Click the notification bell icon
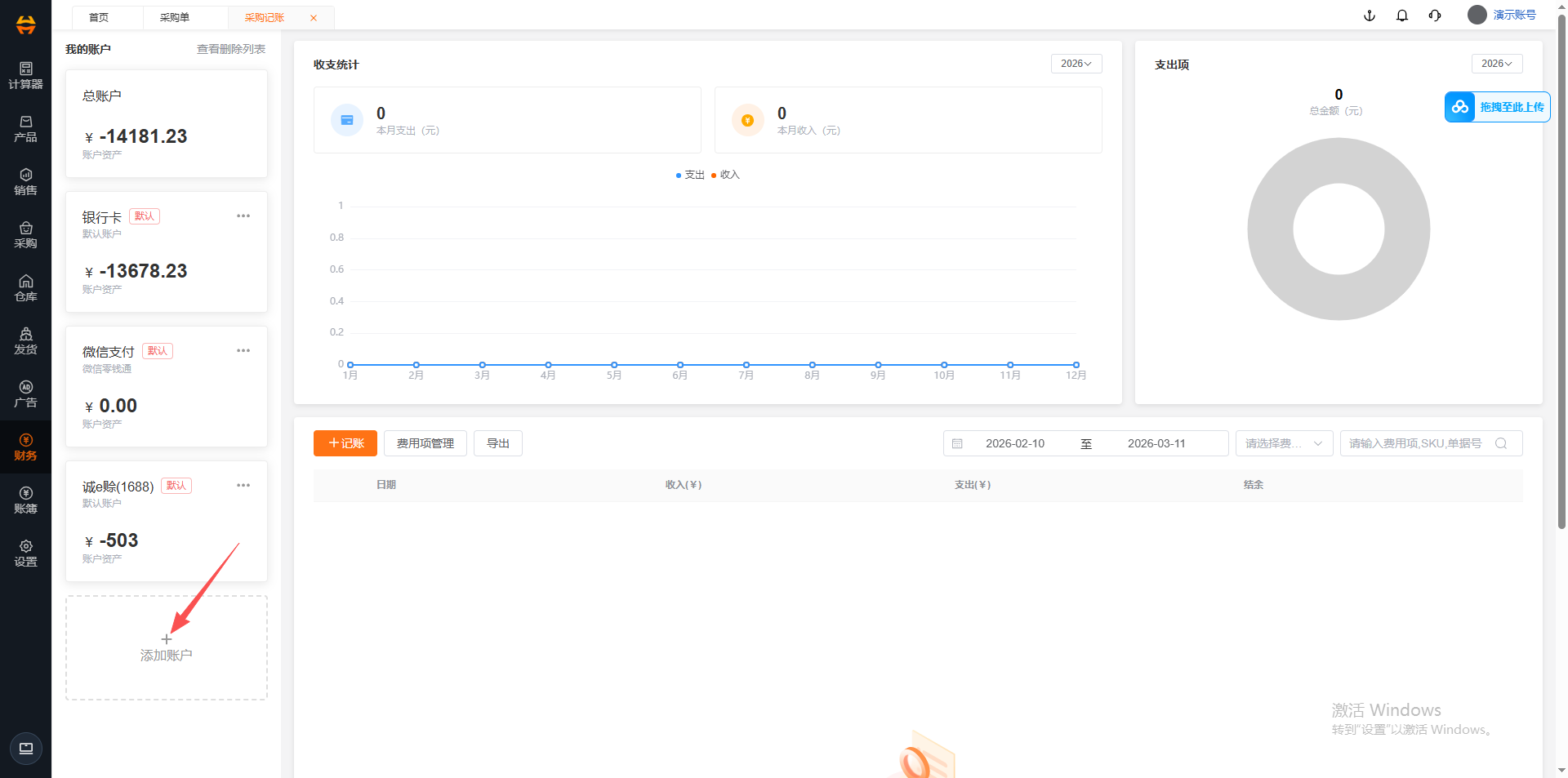 pos(1402,16)
